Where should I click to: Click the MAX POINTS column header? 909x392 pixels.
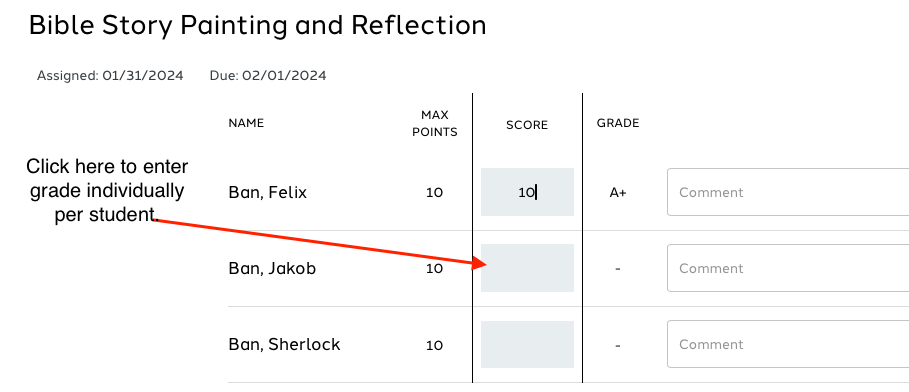coord(435,124)
